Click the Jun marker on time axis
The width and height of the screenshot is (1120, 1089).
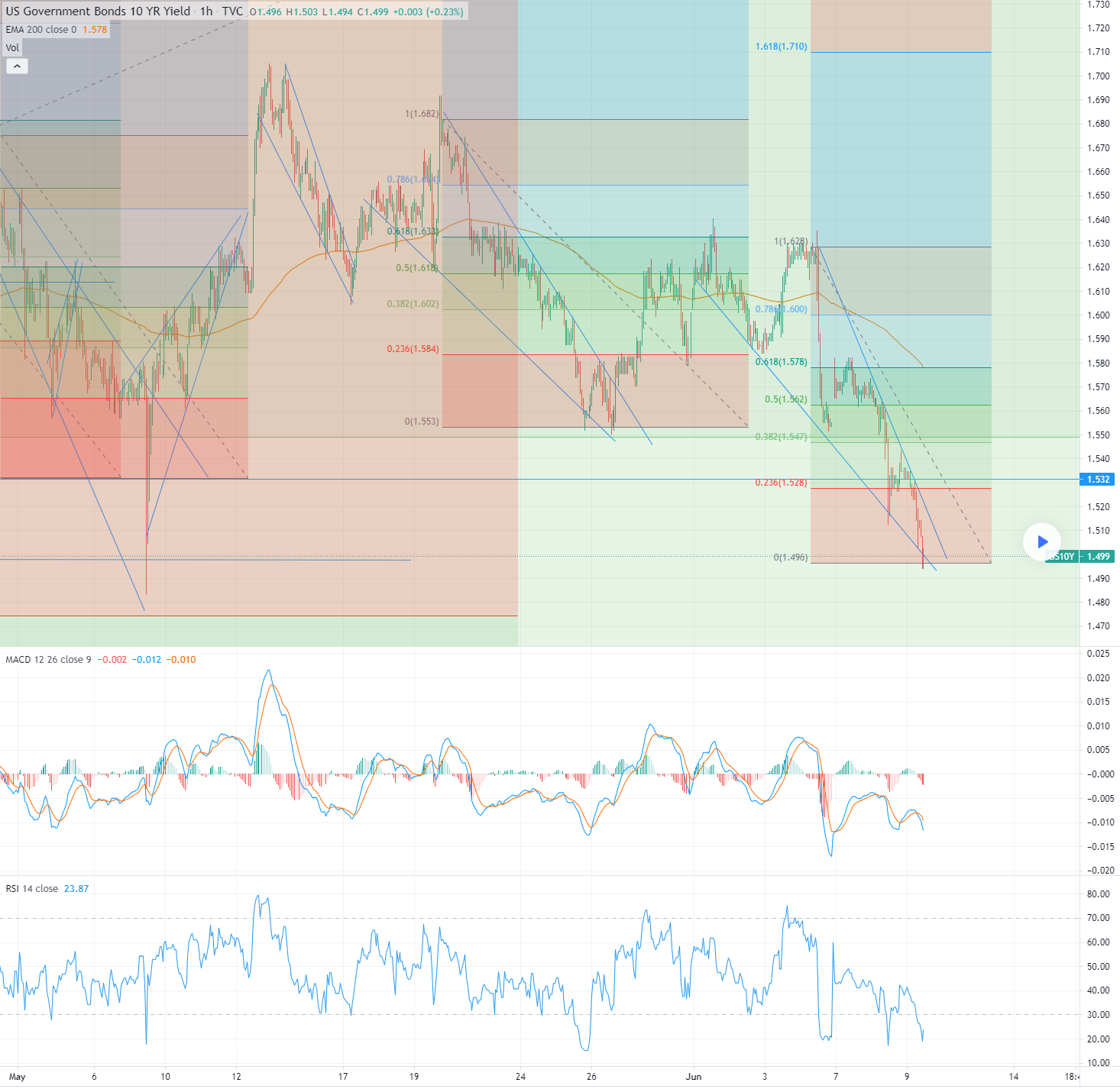click(x=693, y=1077)
